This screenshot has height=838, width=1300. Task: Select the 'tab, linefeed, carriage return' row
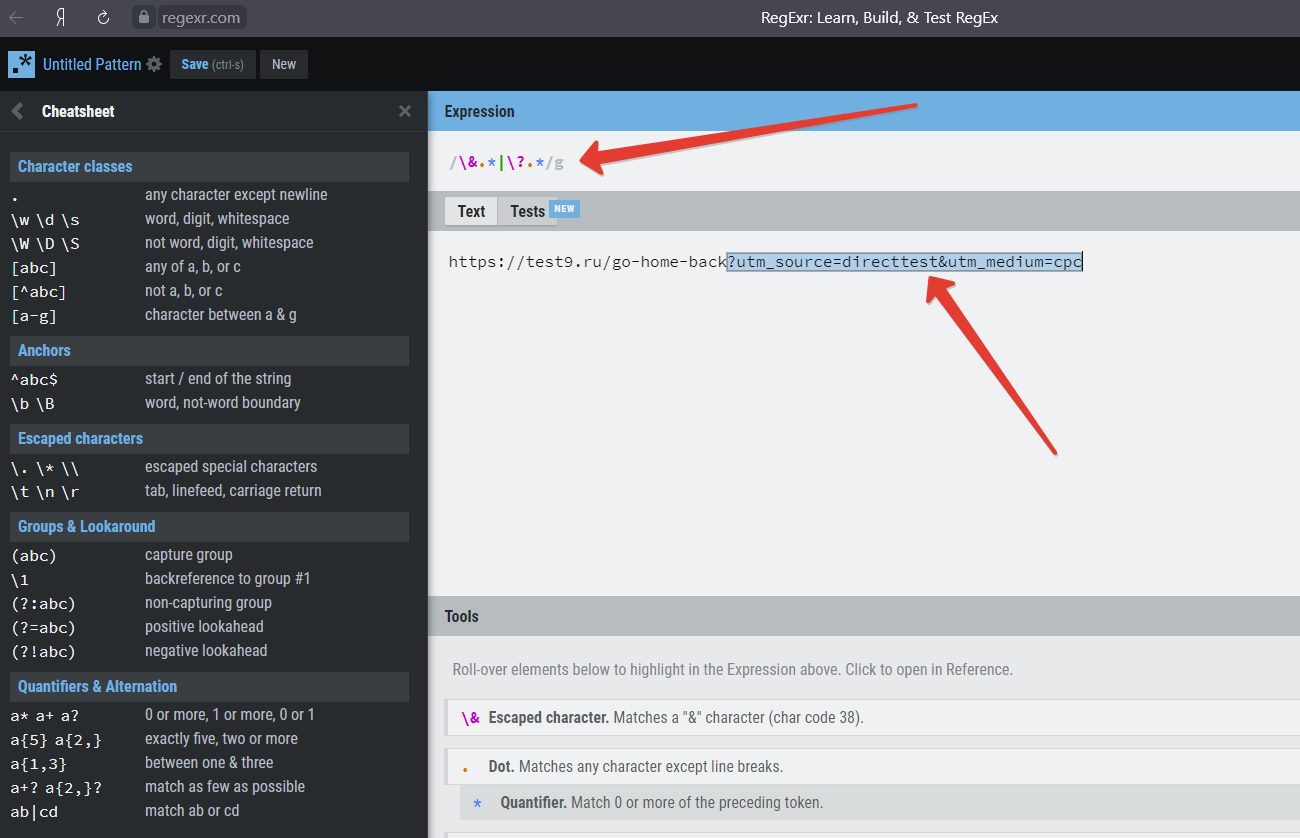tap(209, 491)
